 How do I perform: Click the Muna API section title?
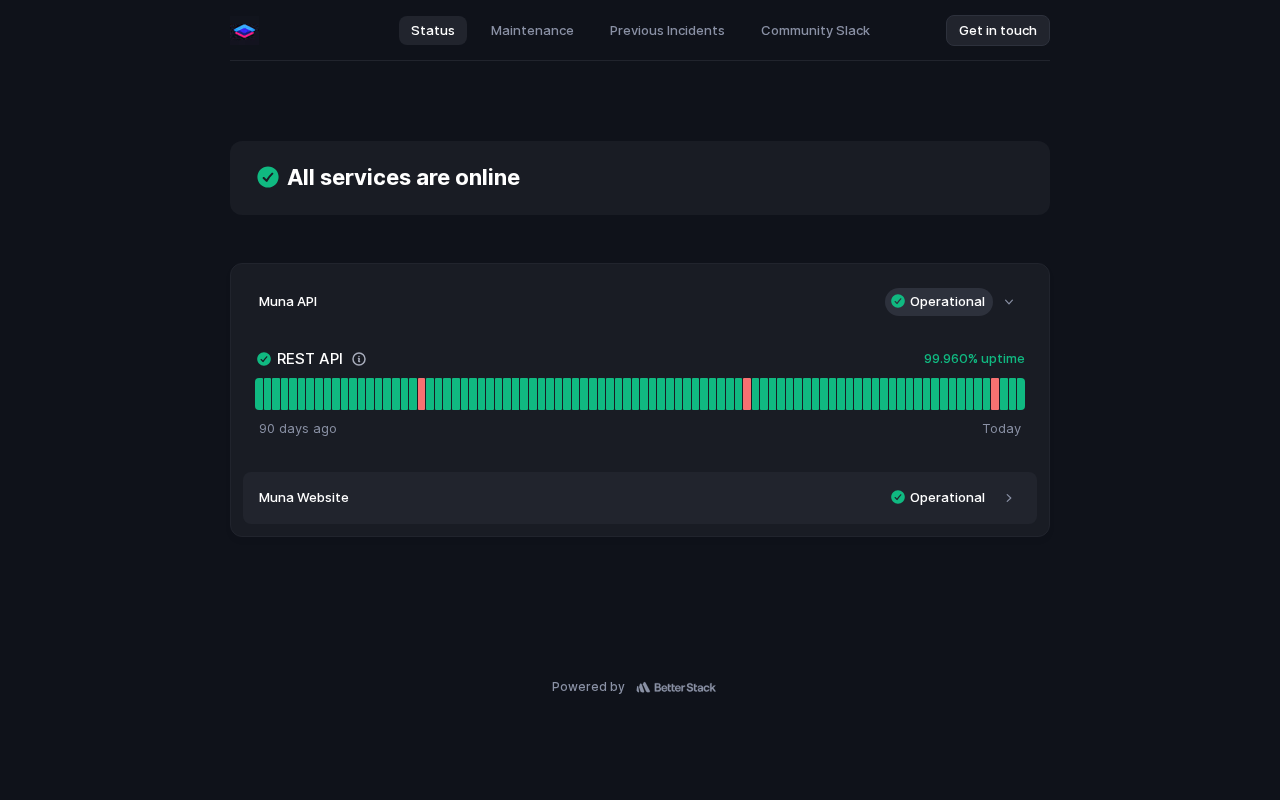[x=288, y=302]
